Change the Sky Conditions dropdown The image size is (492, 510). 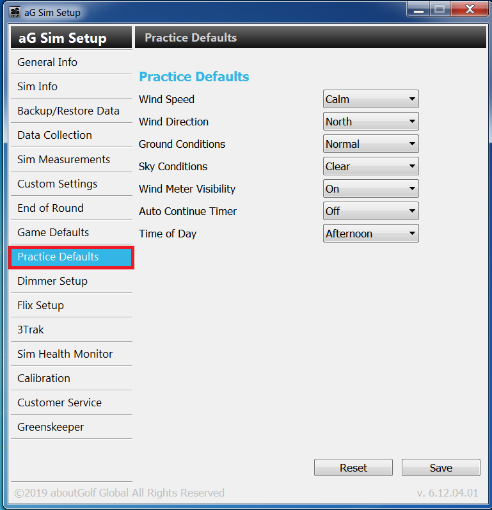point(371,166)
